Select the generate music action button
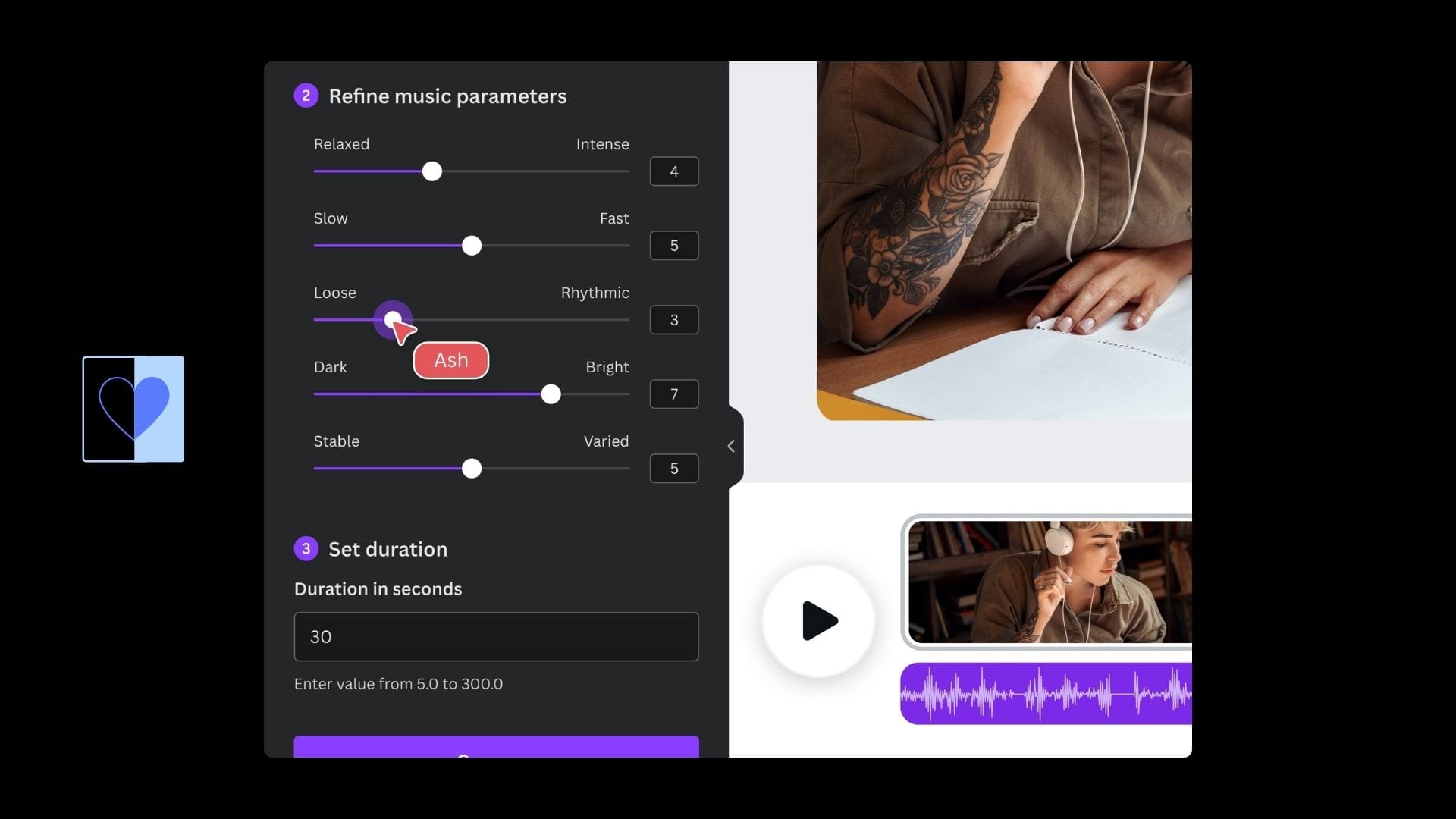 pyautogui.click(x=496, y=751)
